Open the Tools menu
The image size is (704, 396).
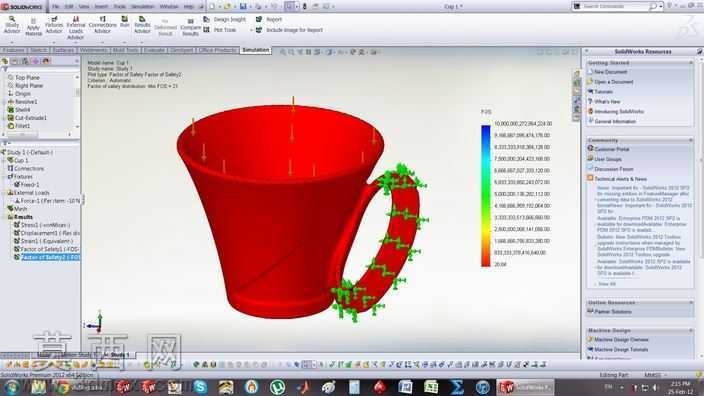pos(119,7)
